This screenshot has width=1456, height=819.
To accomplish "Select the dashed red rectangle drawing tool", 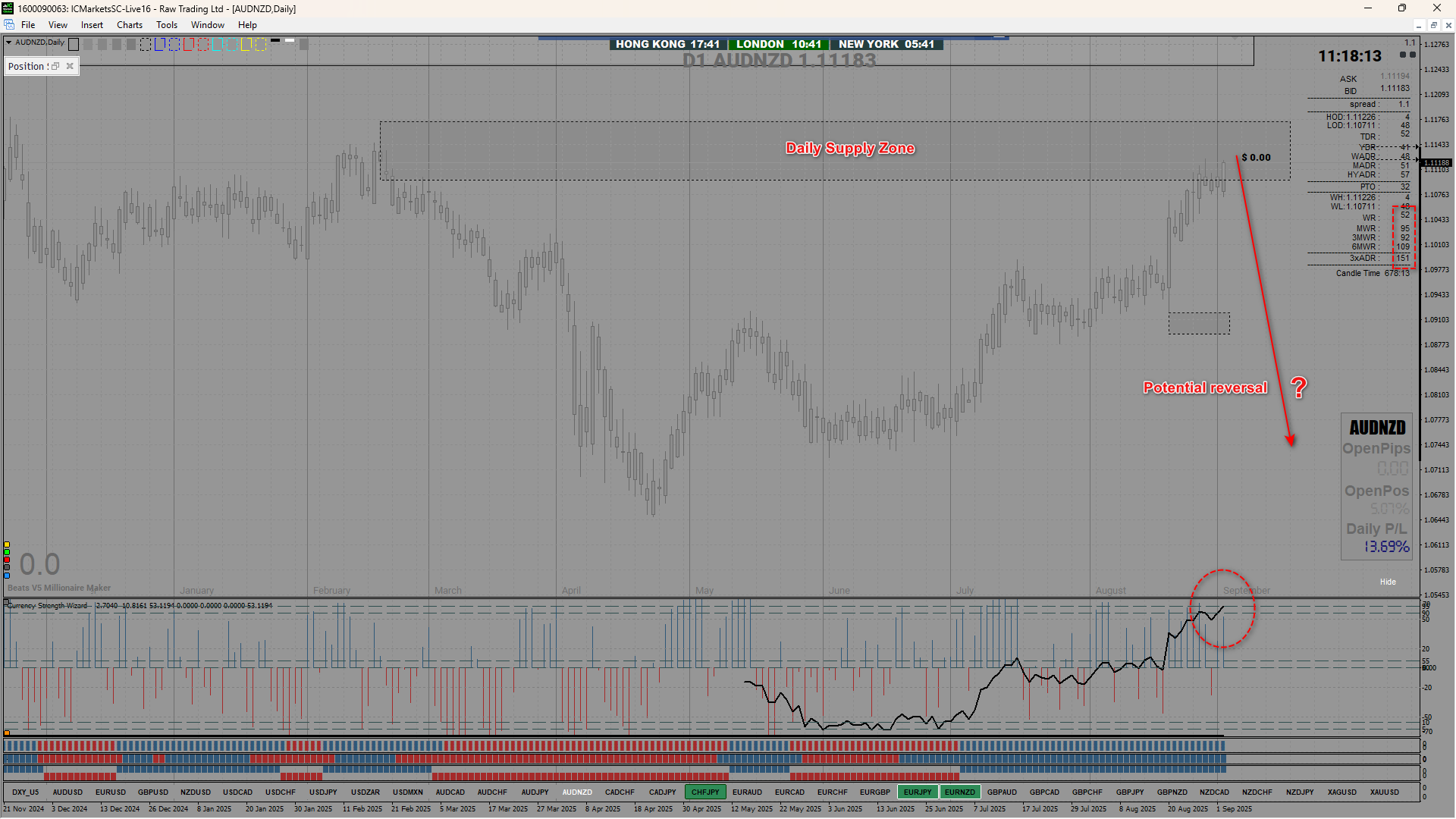I will (x=203, y=45).
